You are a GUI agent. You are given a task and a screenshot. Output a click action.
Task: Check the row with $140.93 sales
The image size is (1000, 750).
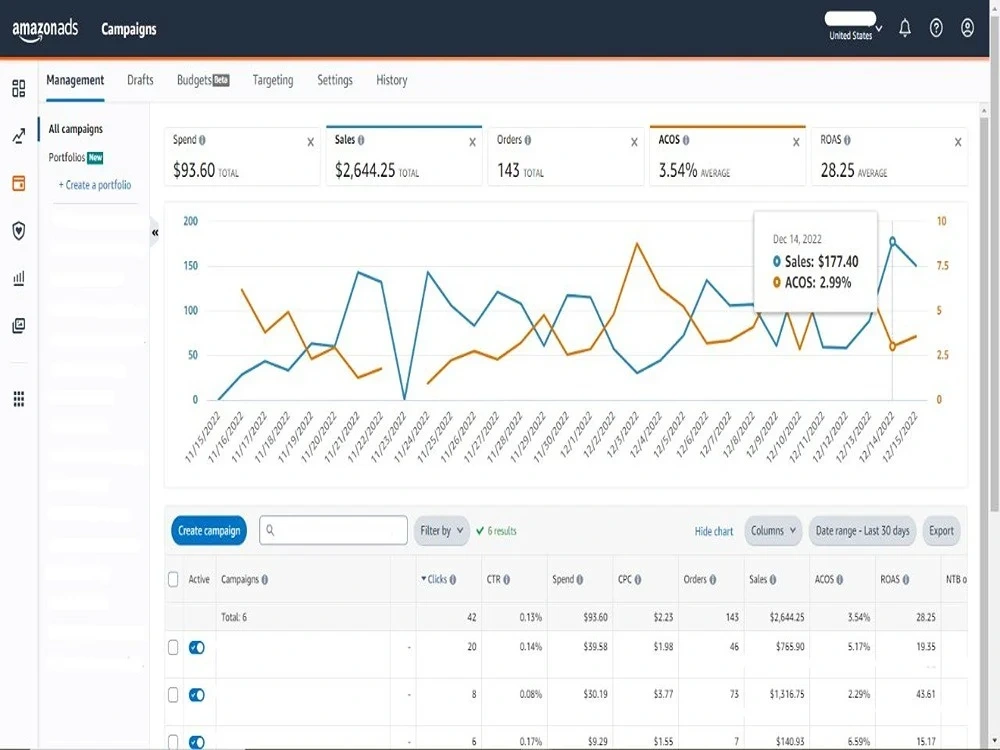173,742
